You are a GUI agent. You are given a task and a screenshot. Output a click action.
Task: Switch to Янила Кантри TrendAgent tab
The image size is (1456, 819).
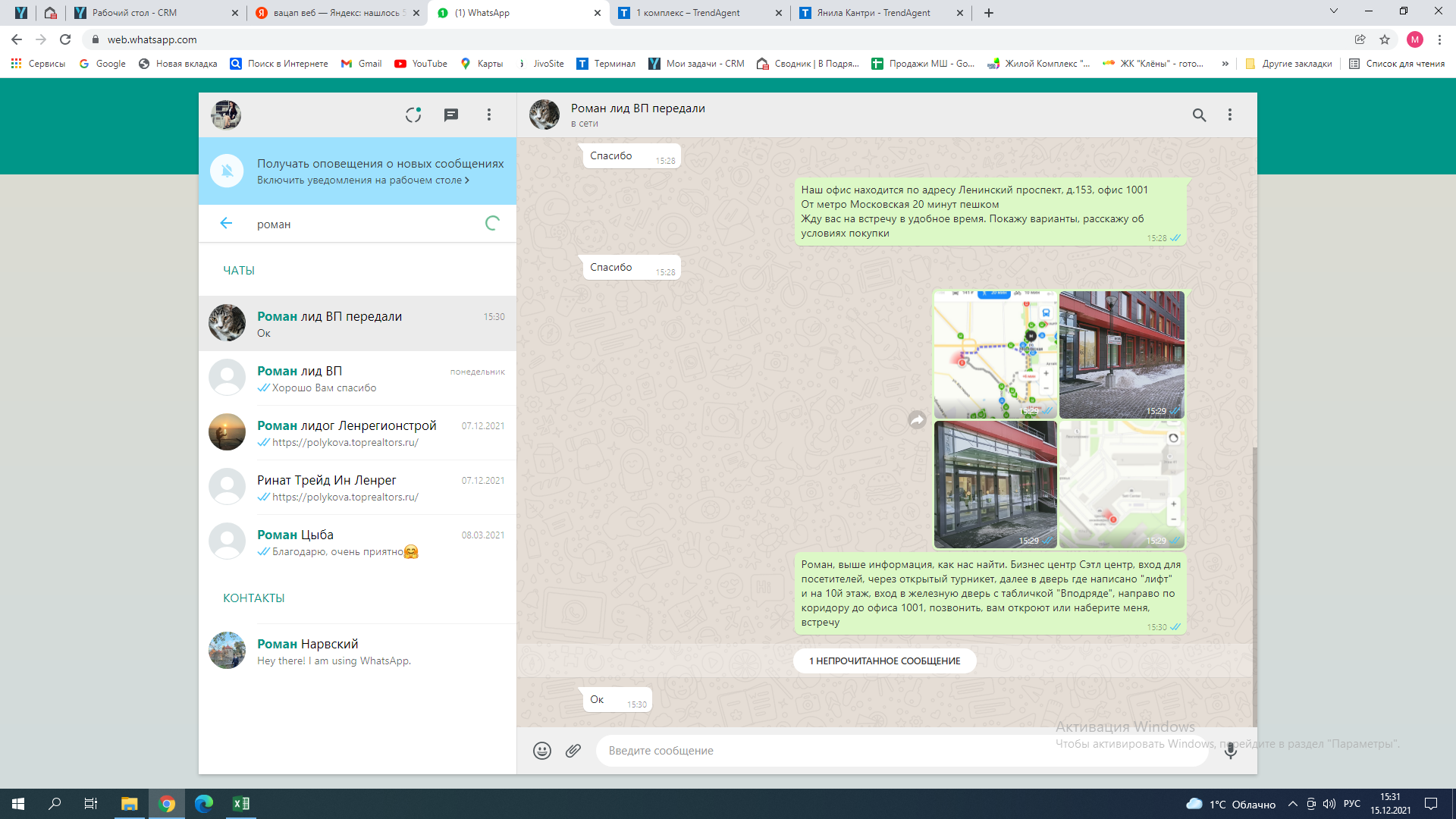point(873,13)
